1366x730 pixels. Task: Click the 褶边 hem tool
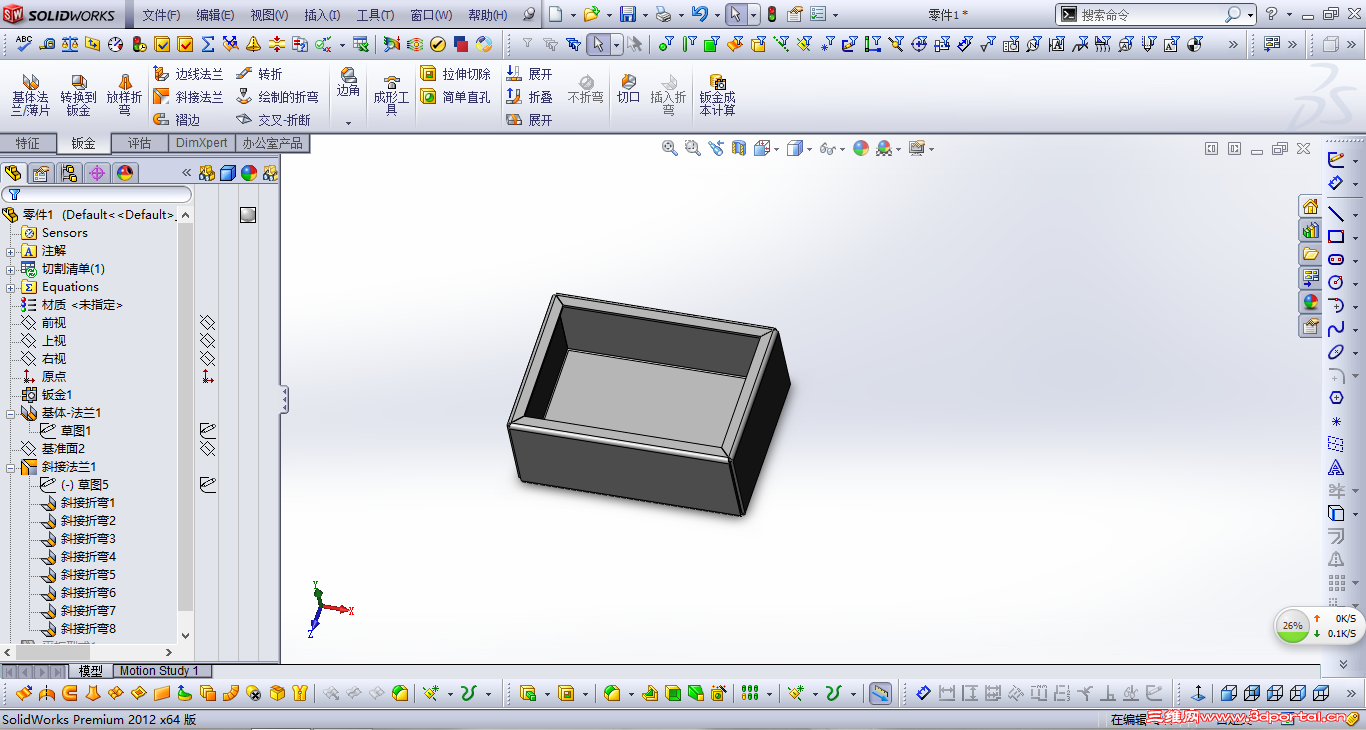click(177, 120)
